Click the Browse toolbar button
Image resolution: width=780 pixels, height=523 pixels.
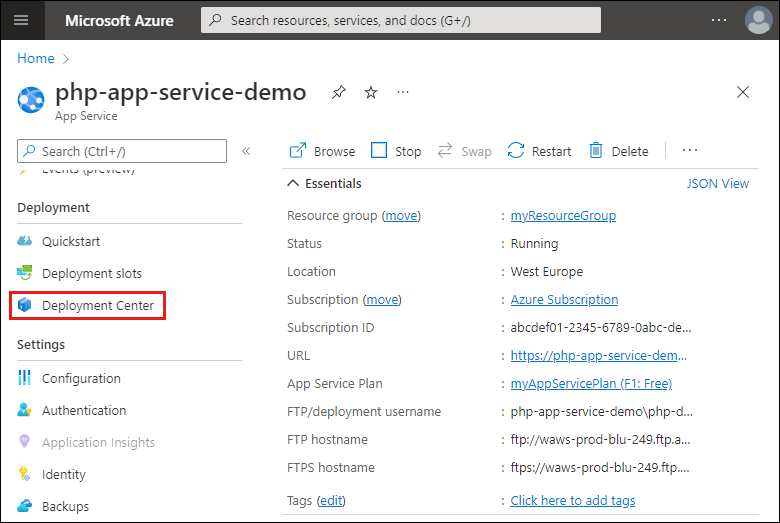tap(322, 151)
